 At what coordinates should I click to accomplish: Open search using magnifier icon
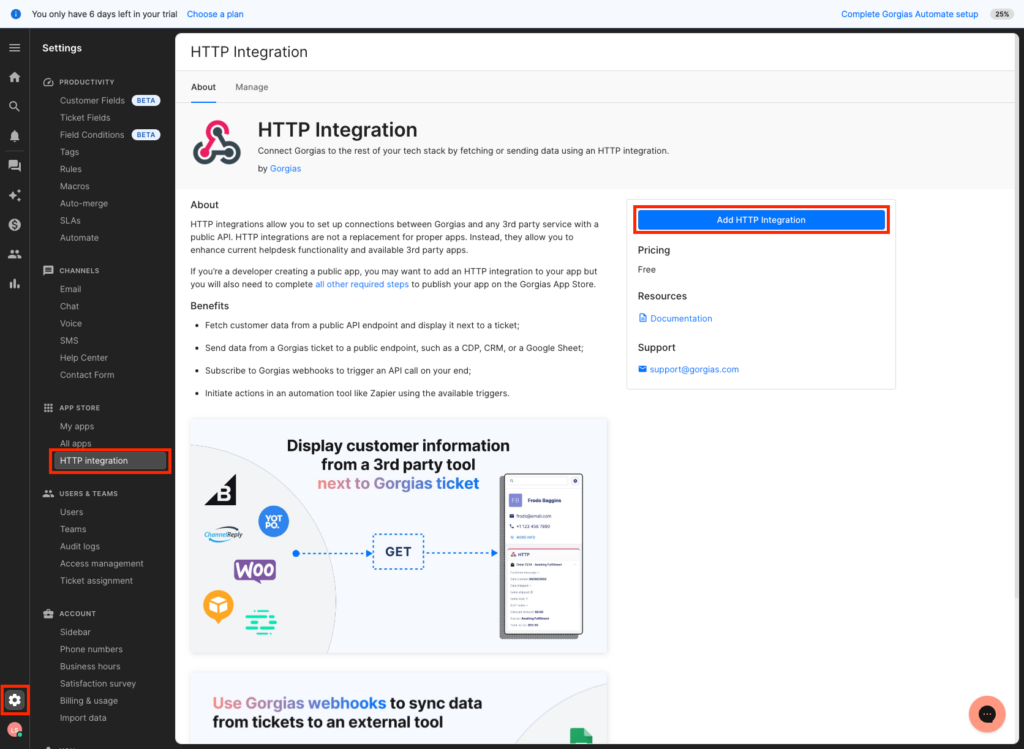[14, 106]
